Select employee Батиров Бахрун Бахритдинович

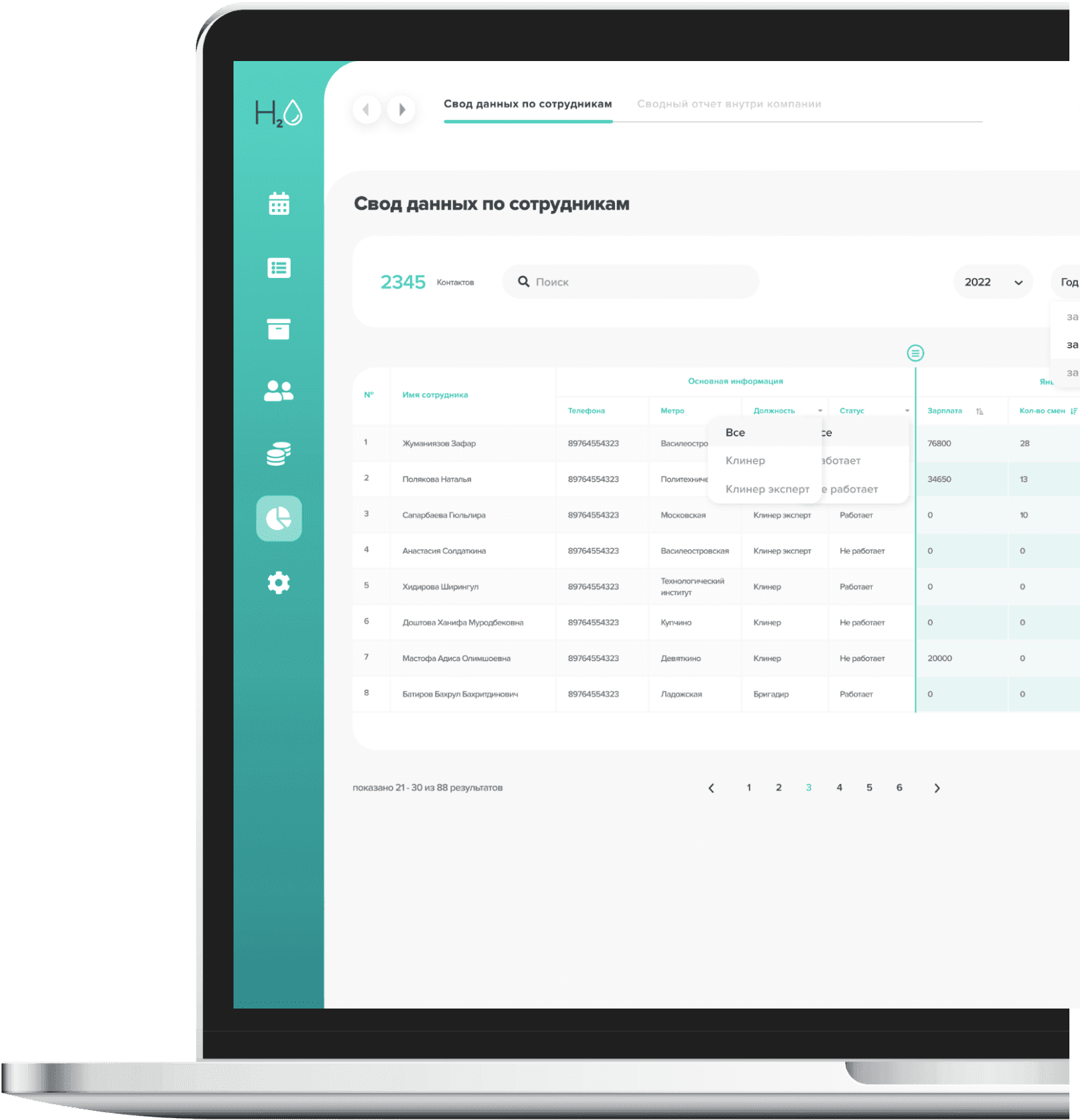click(x=460, y=694)
